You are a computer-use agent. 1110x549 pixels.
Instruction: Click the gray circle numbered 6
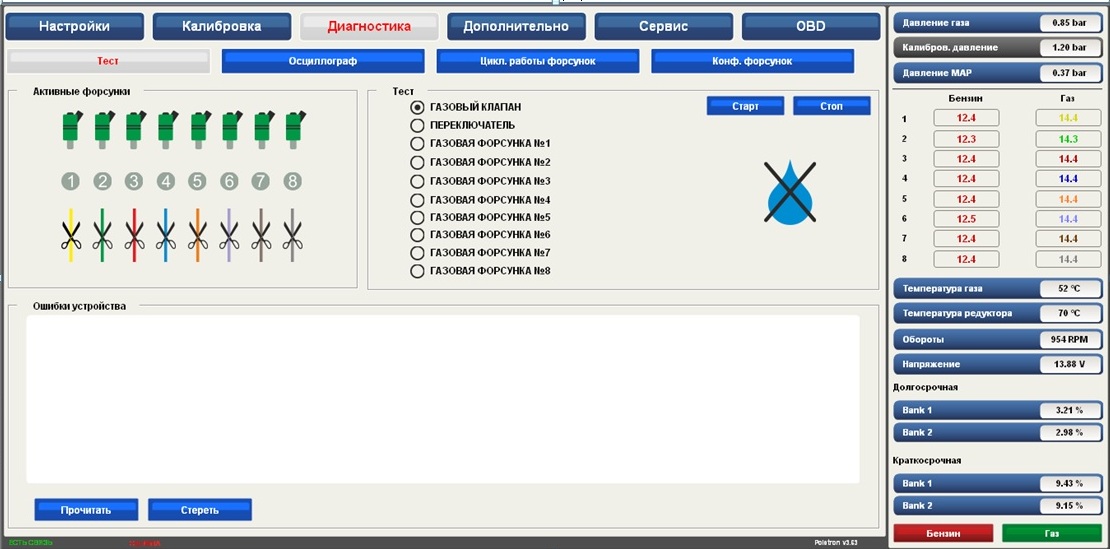click(230, 182)
